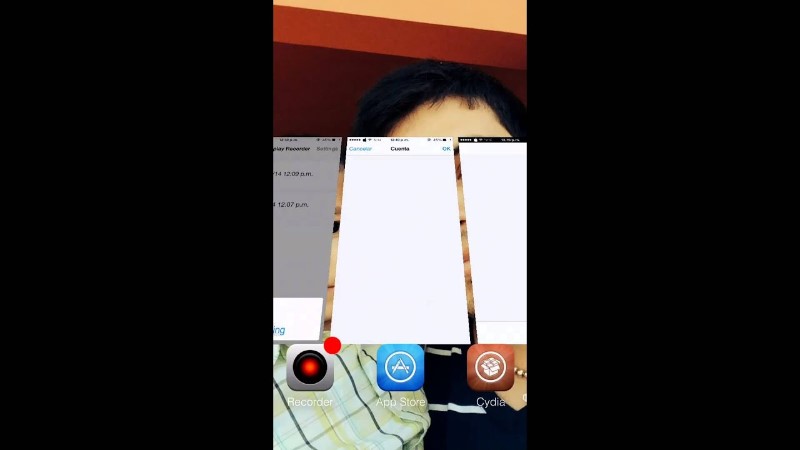Tap the Cuenta title in navigation bar
The height and width of the screenshot is (450, 800).
point(400,149)
